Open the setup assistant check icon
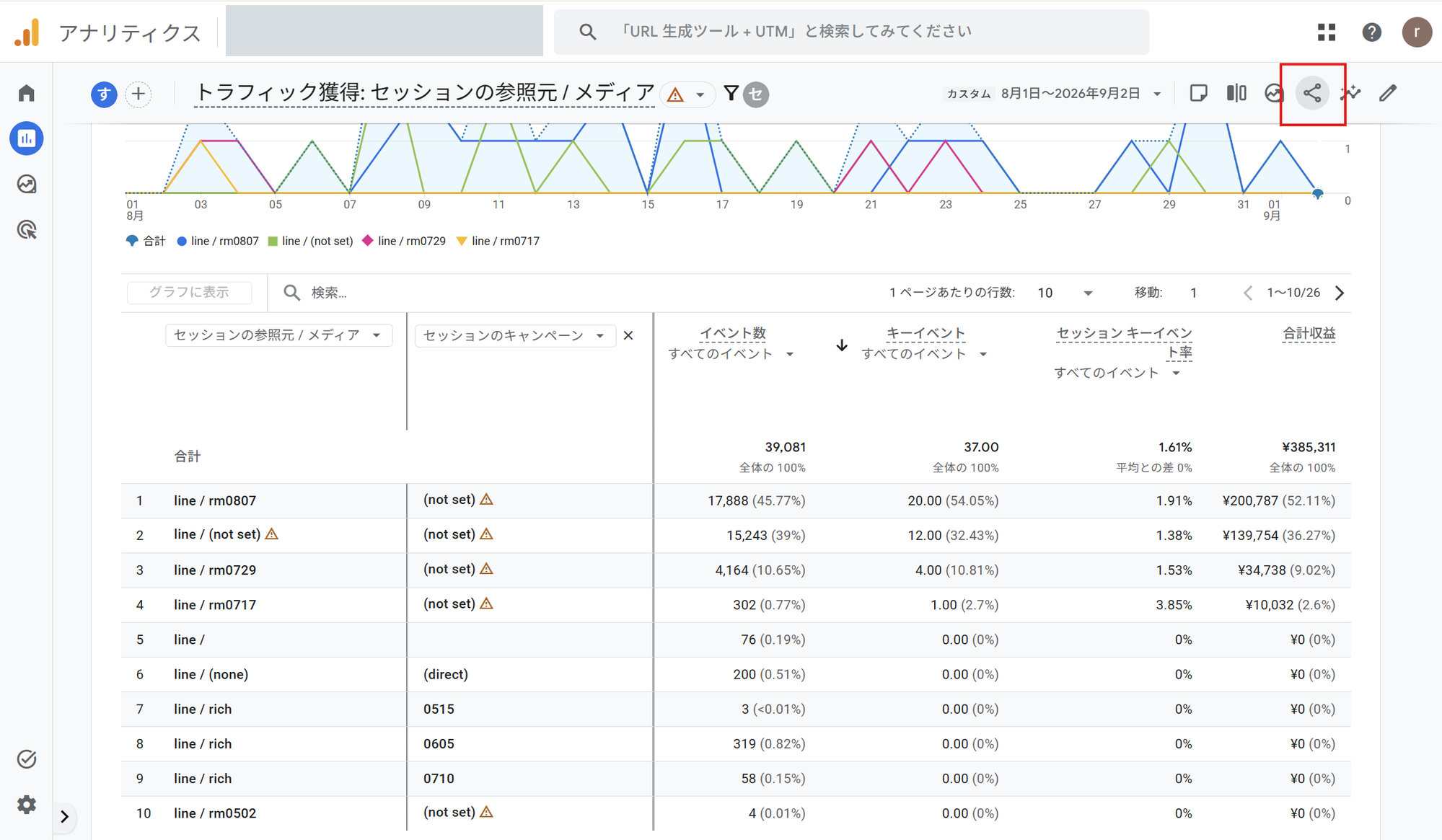 coord(27,759)
